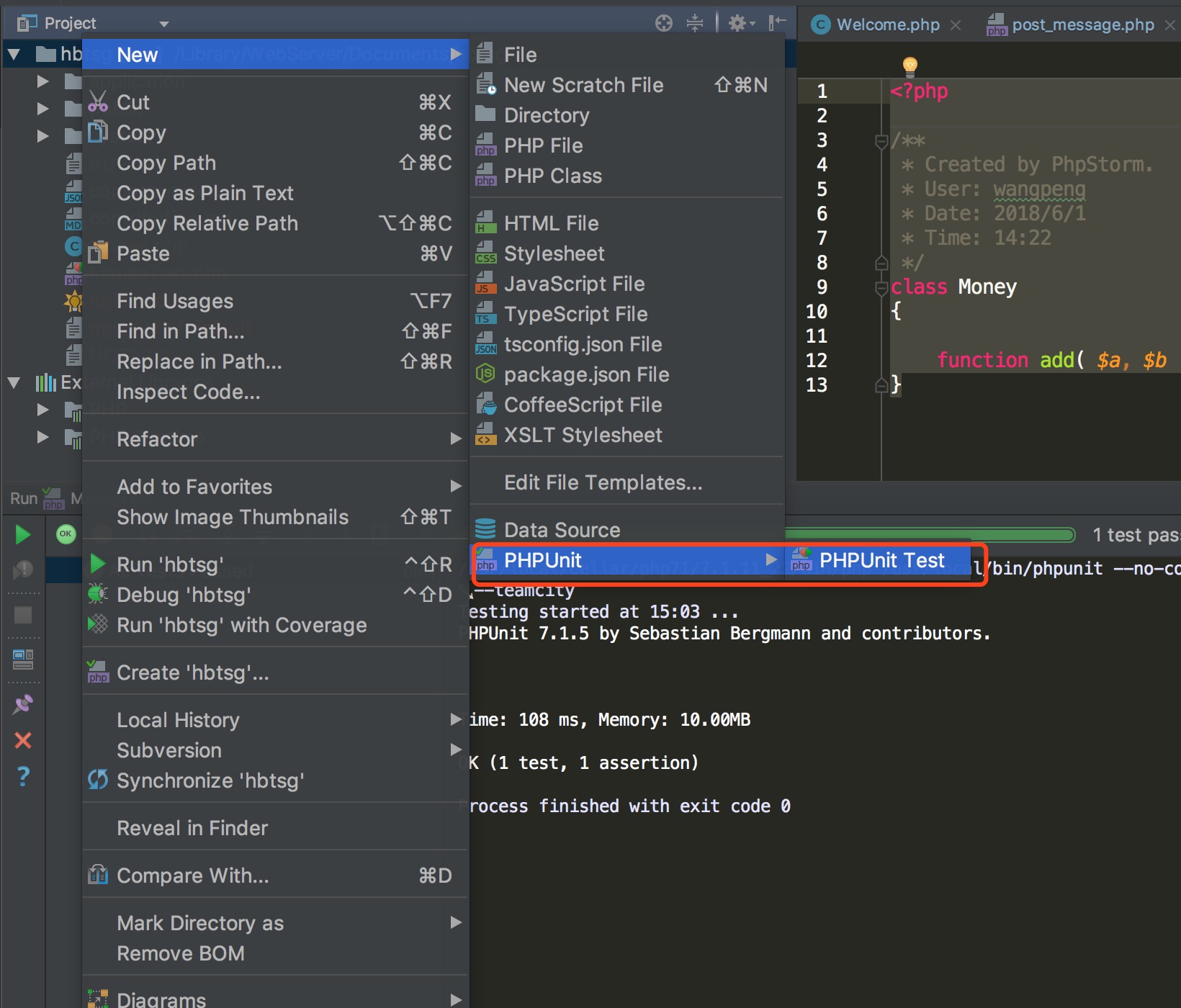Click the fold marker at doc comment start
Viewport: 1181px width, 1008px height.
point(881,141)
